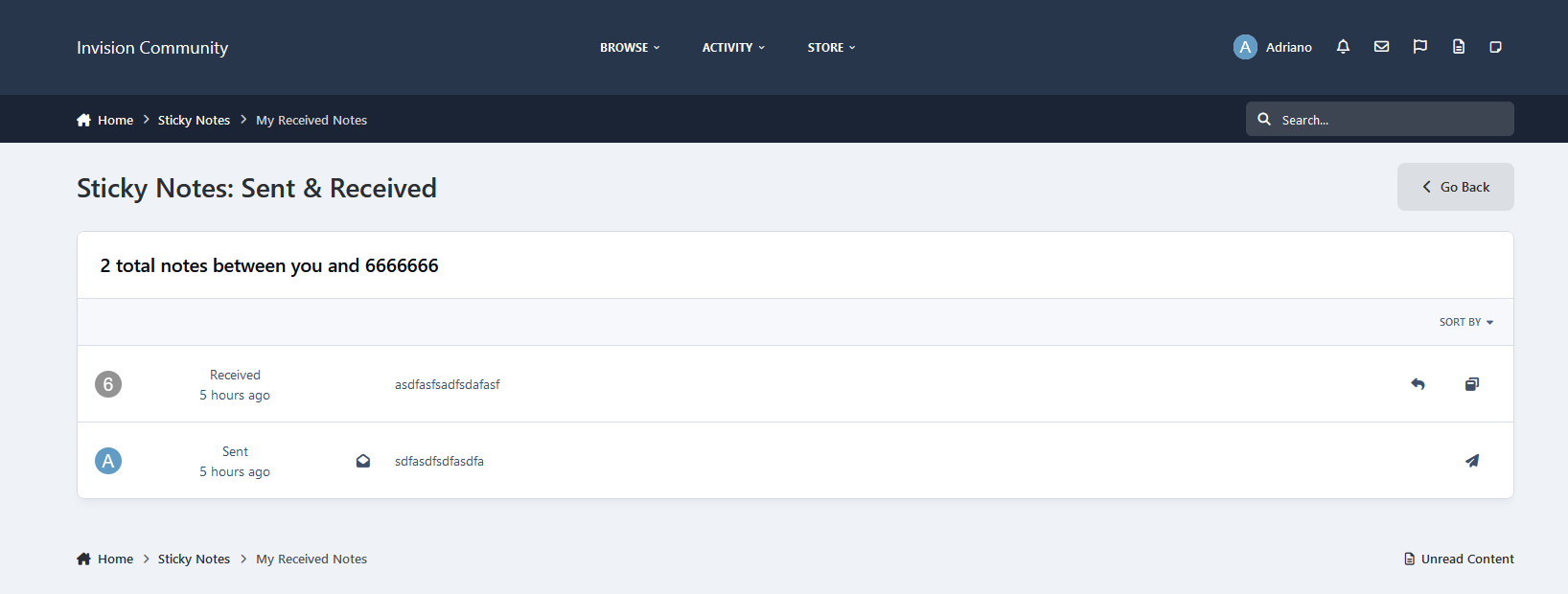The height and width of the screenshot is (594, 1568).
Task: Open the notifications bell
Action: point(1343,47)
